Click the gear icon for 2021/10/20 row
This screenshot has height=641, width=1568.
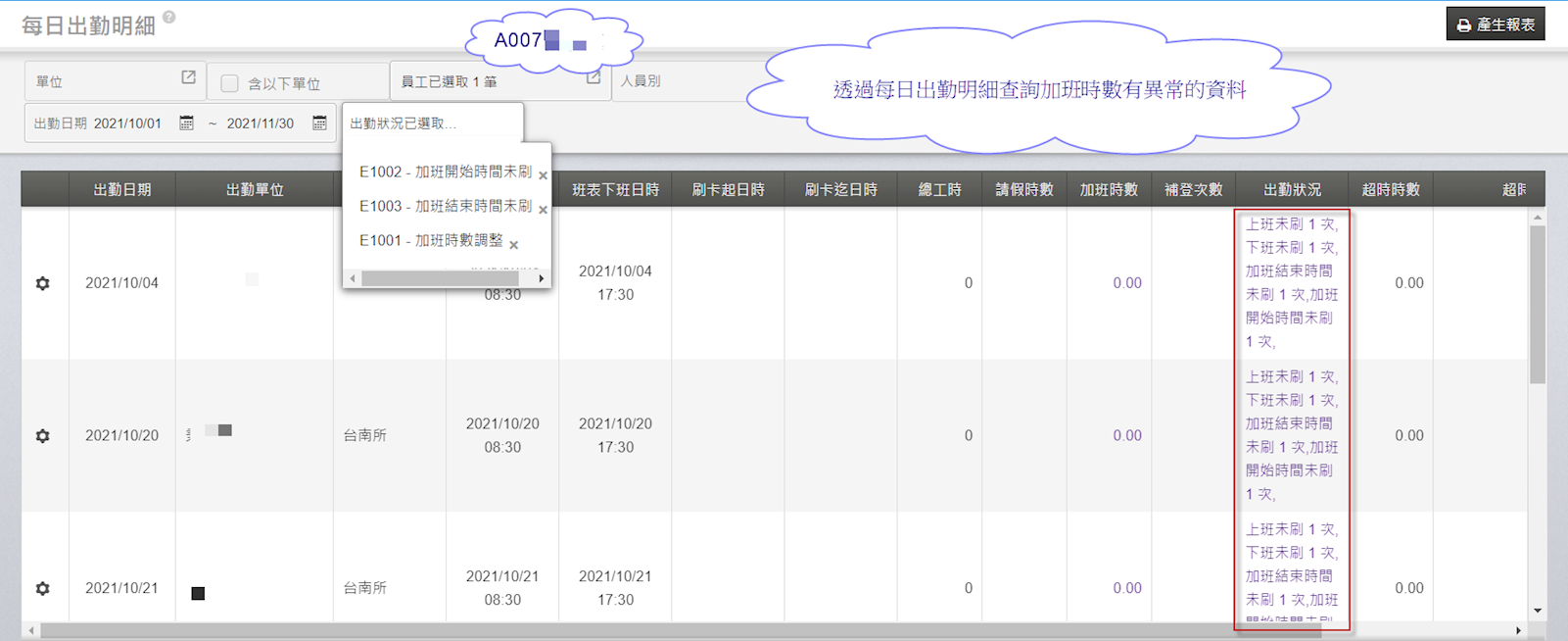(43, 436)
